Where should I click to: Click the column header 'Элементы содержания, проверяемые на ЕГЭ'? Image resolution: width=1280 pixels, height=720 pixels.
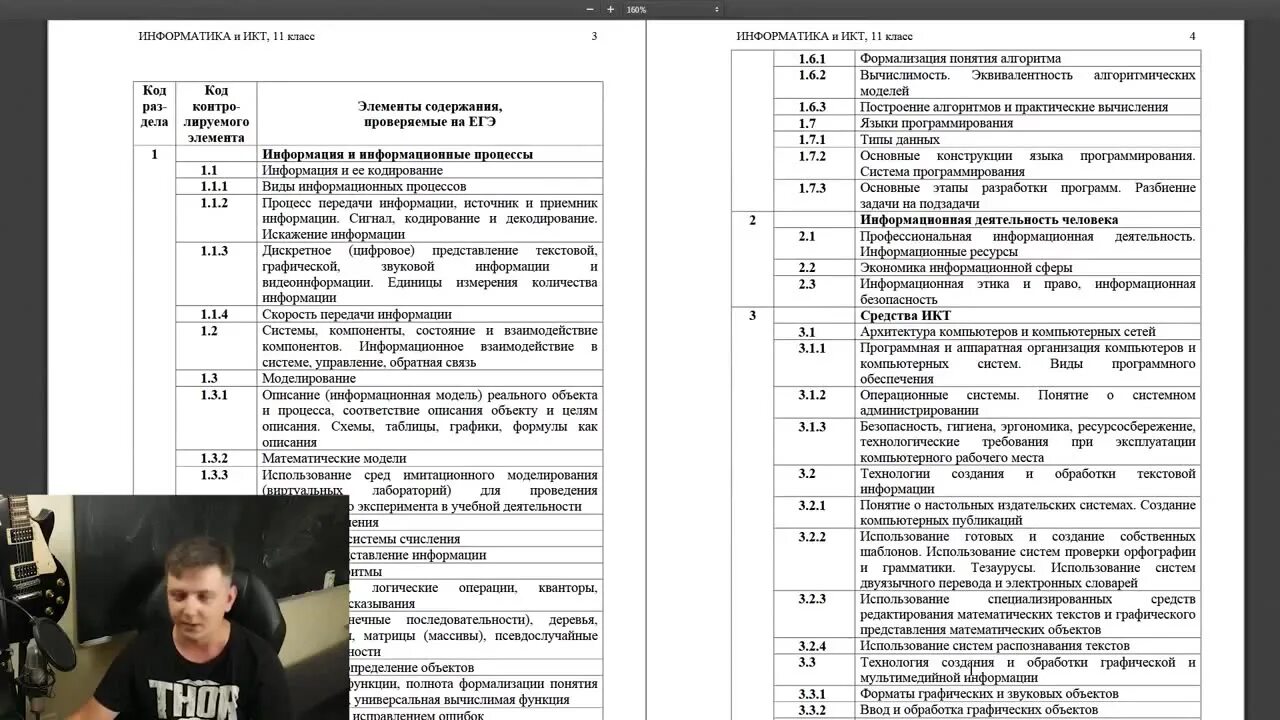430,114
